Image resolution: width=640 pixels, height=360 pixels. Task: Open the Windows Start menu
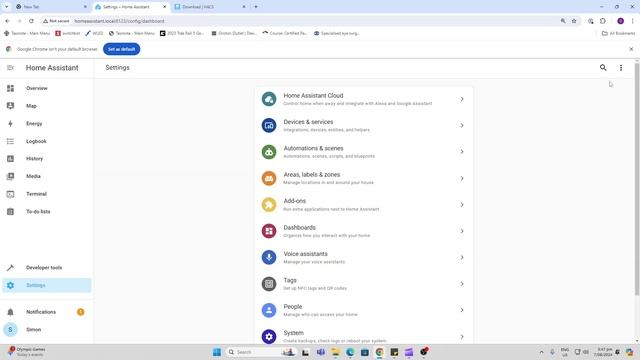pyautogui.click(x=217, y=352)
